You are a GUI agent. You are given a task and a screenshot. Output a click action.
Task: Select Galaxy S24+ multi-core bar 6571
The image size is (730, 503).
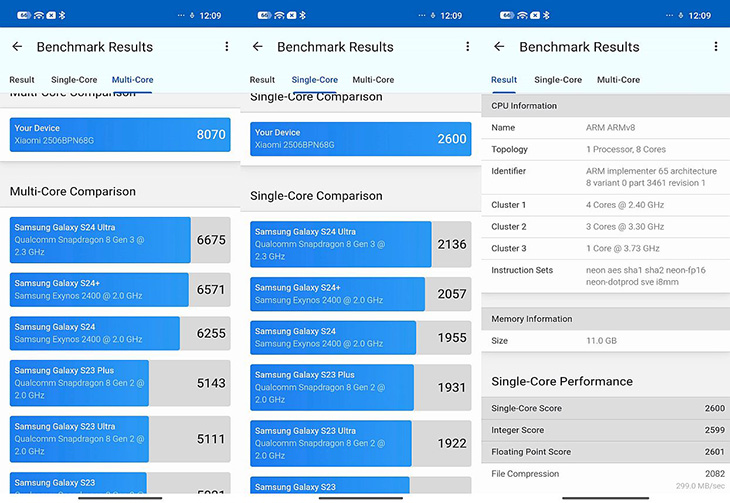click(x=120, y=290)
